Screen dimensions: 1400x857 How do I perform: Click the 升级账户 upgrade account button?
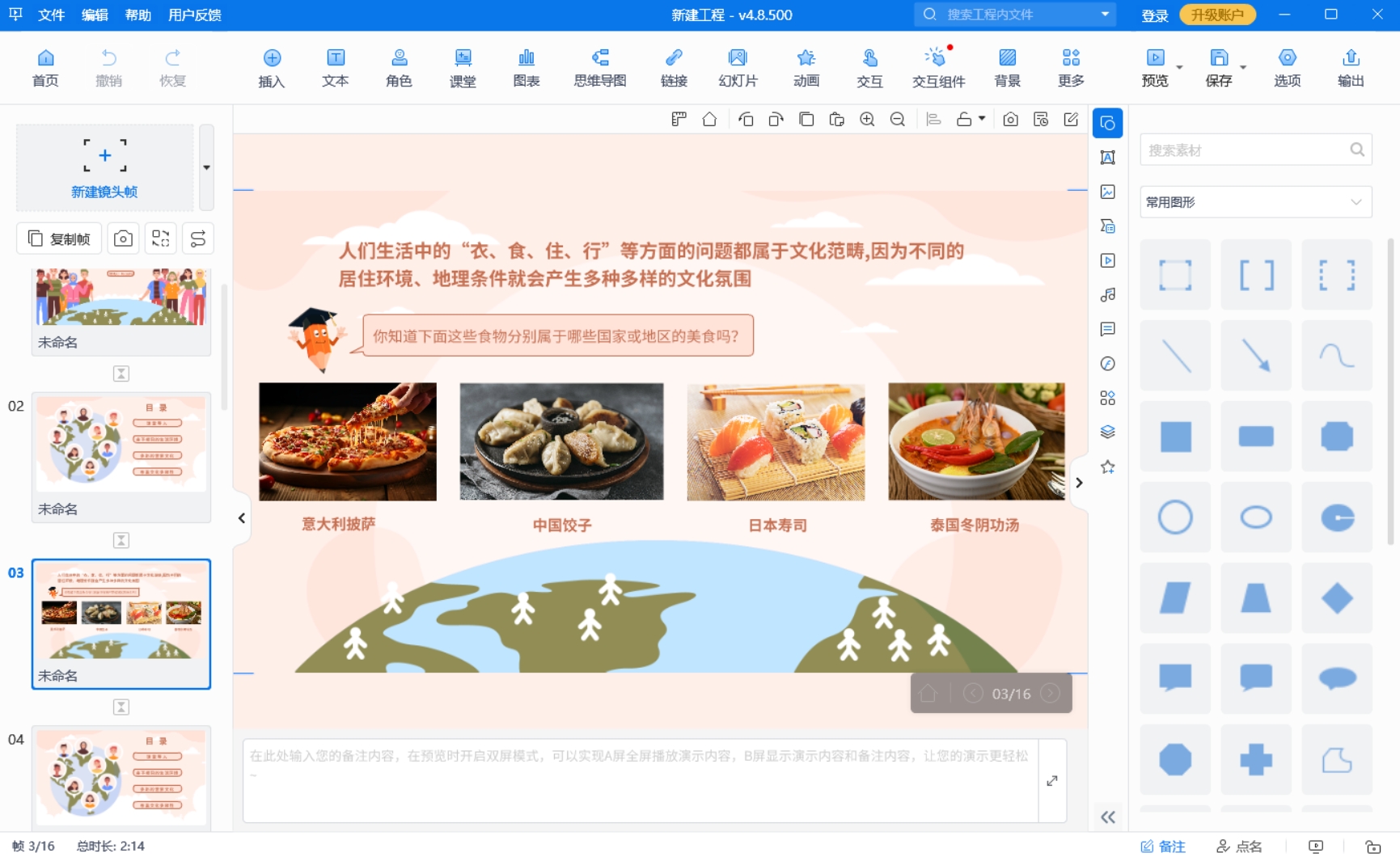tap(1217, 15)
